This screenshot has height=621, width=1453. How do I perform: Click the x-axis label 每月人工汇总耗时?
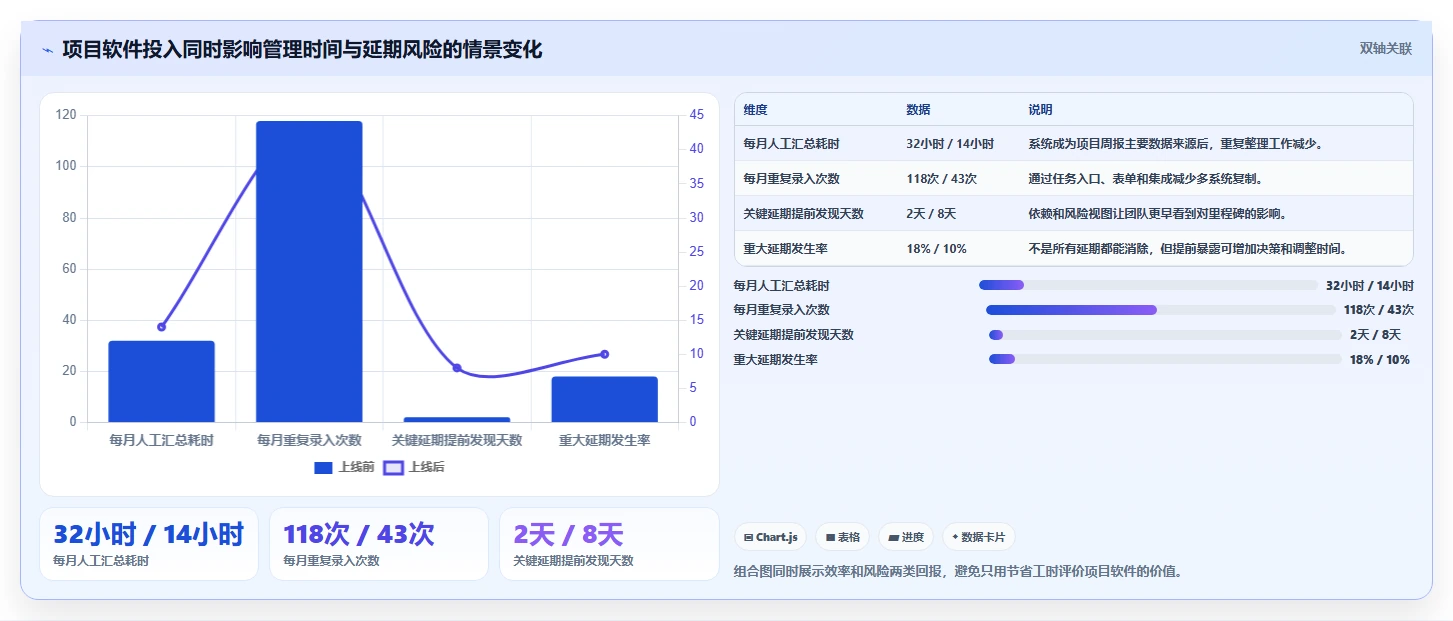[161, 440]
